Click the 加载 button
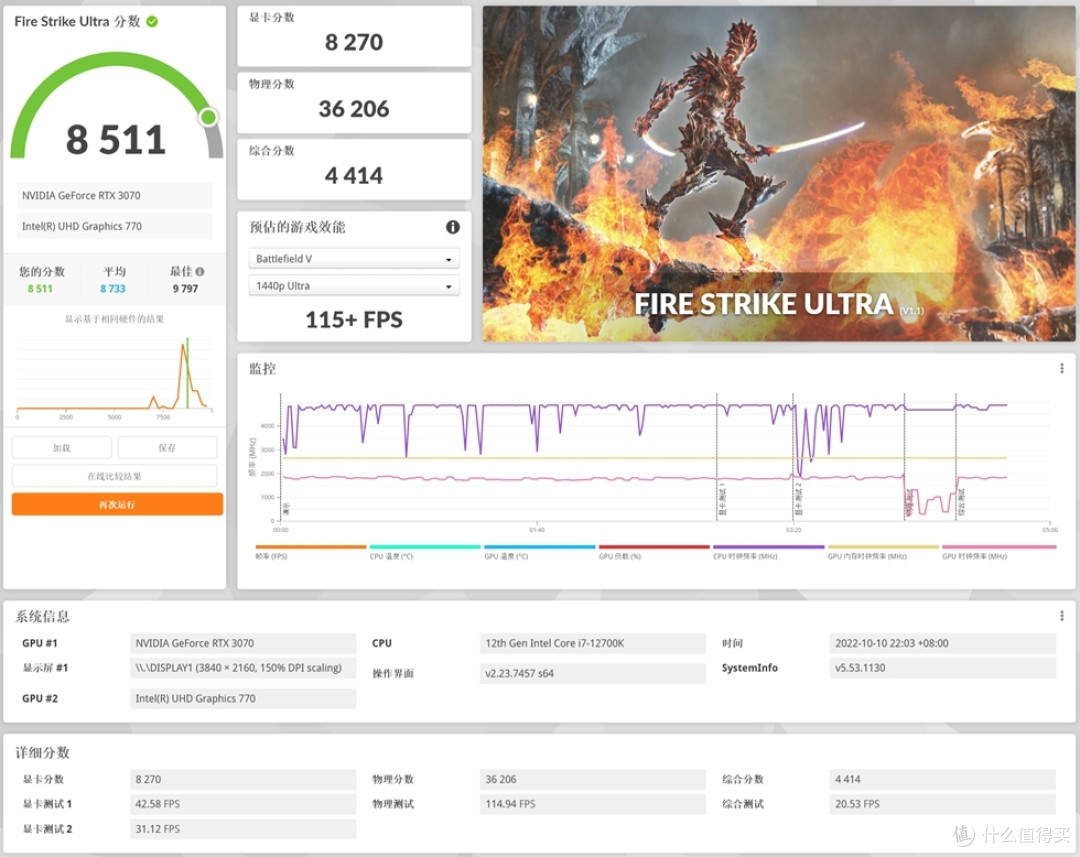The image size is (1080, 857). (62, 448)
